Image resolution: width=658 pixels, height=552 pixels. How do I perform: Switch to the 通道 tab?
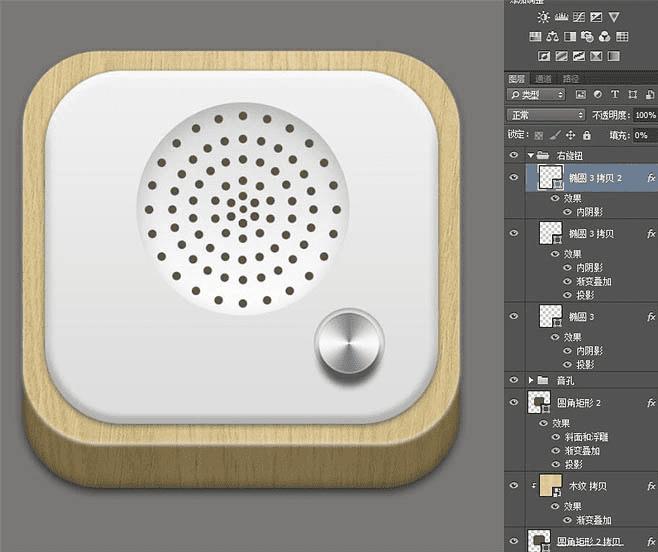543,78
